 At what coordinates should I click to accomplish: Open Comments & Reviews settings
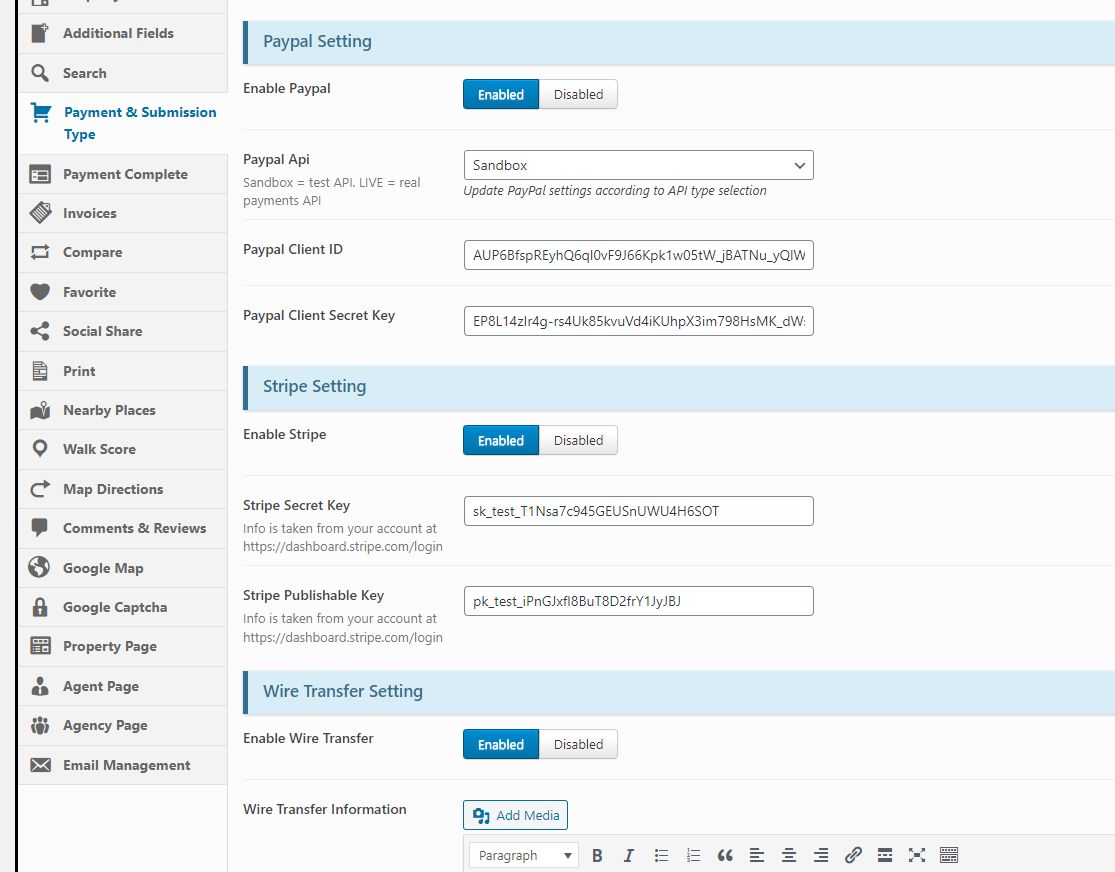[124, 528]
